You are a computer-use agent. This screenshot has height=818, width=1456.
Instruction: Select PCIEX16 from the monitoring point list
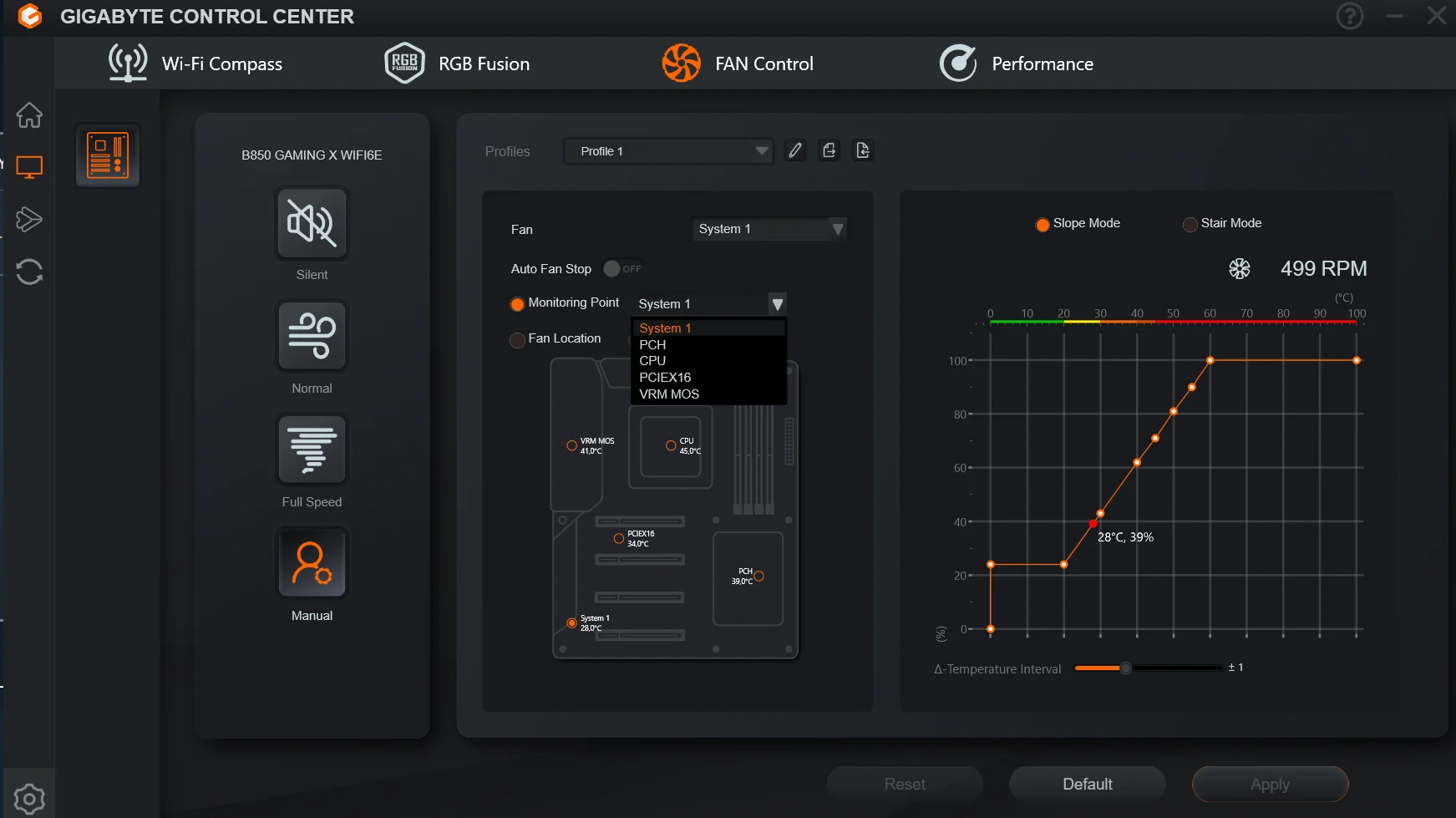click(x=708, y=378)
